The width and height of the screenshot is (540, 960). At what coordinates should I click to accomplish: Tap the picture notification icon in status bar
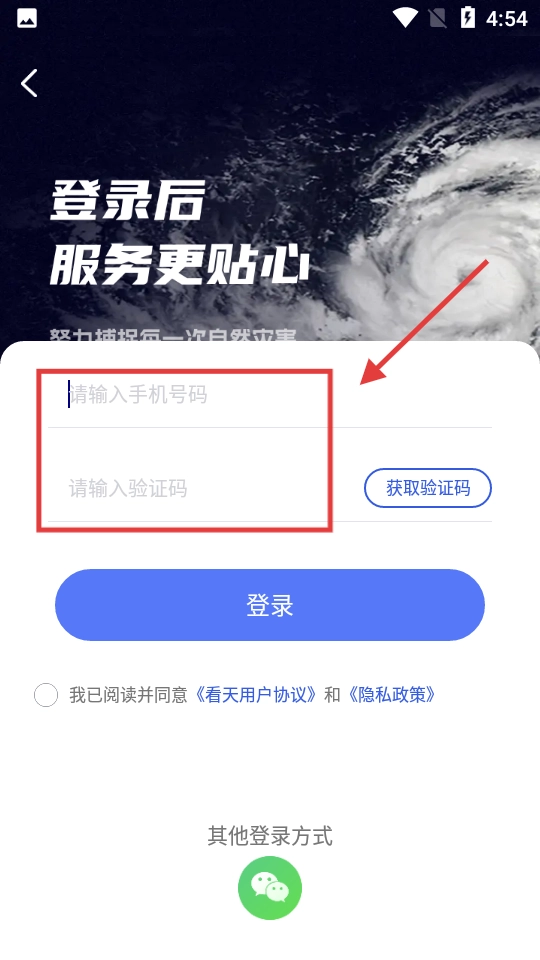tap(27, 18)
